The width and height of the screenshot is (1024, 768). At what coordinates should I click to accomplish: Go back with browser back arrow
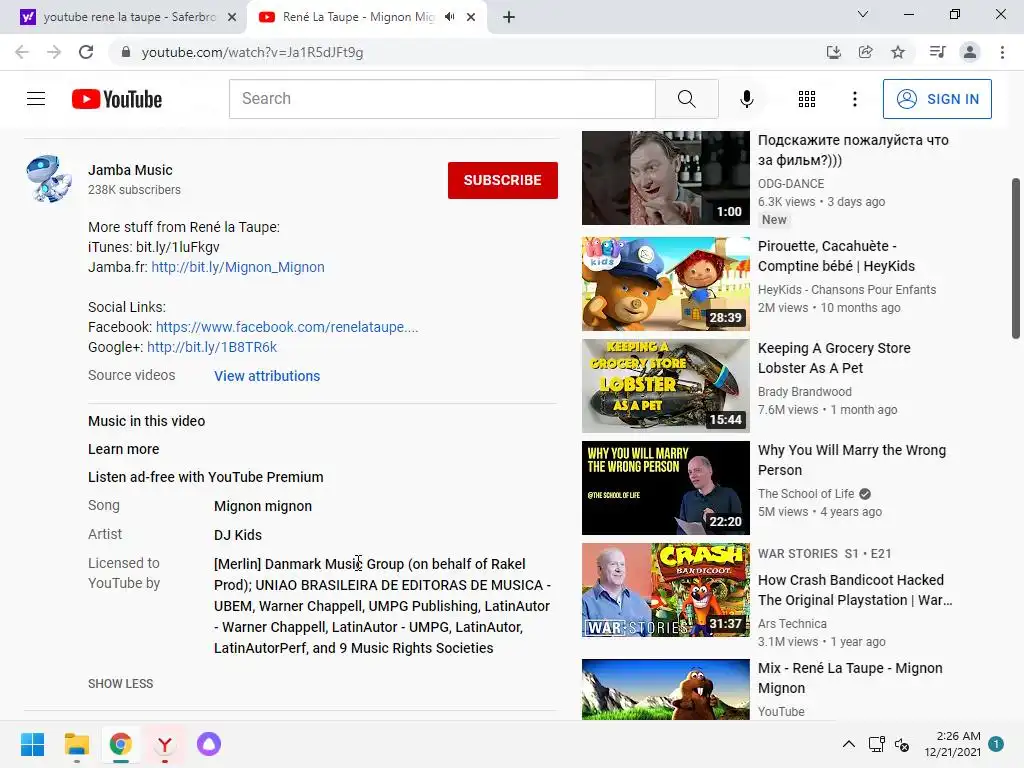tap(22, 52)
